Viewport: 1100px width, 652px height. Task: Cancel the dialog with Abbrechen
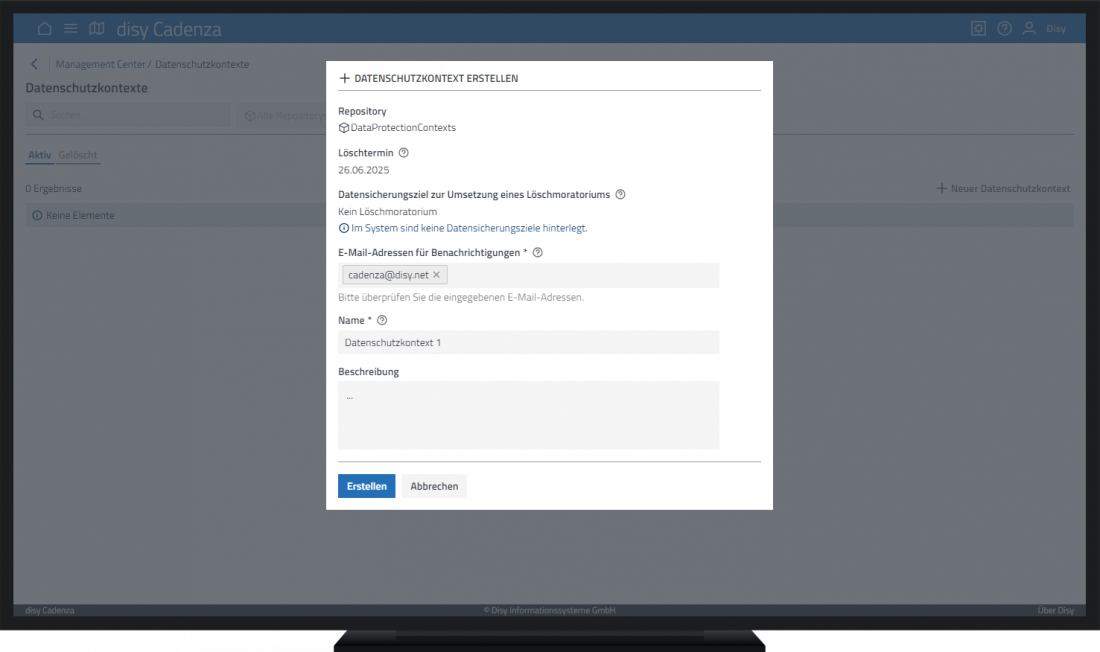click(x=433, y=485)
